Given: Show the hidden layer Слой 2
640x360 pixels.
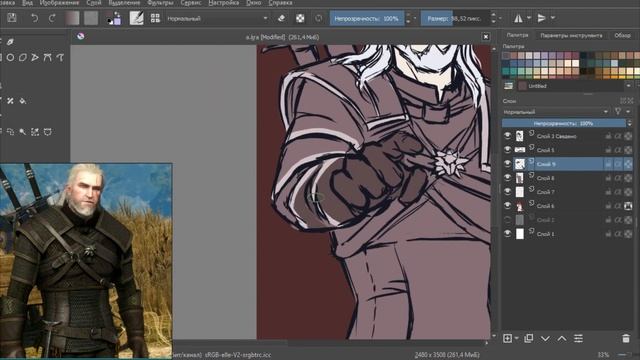Looking at the screenshot, I should 507,220.
